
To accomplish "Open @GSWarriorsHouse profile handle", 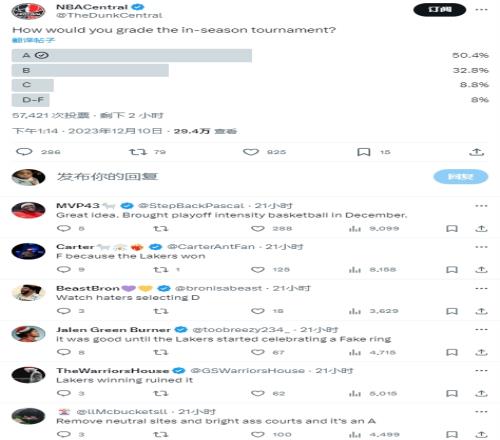I will (x=247, y=371).
